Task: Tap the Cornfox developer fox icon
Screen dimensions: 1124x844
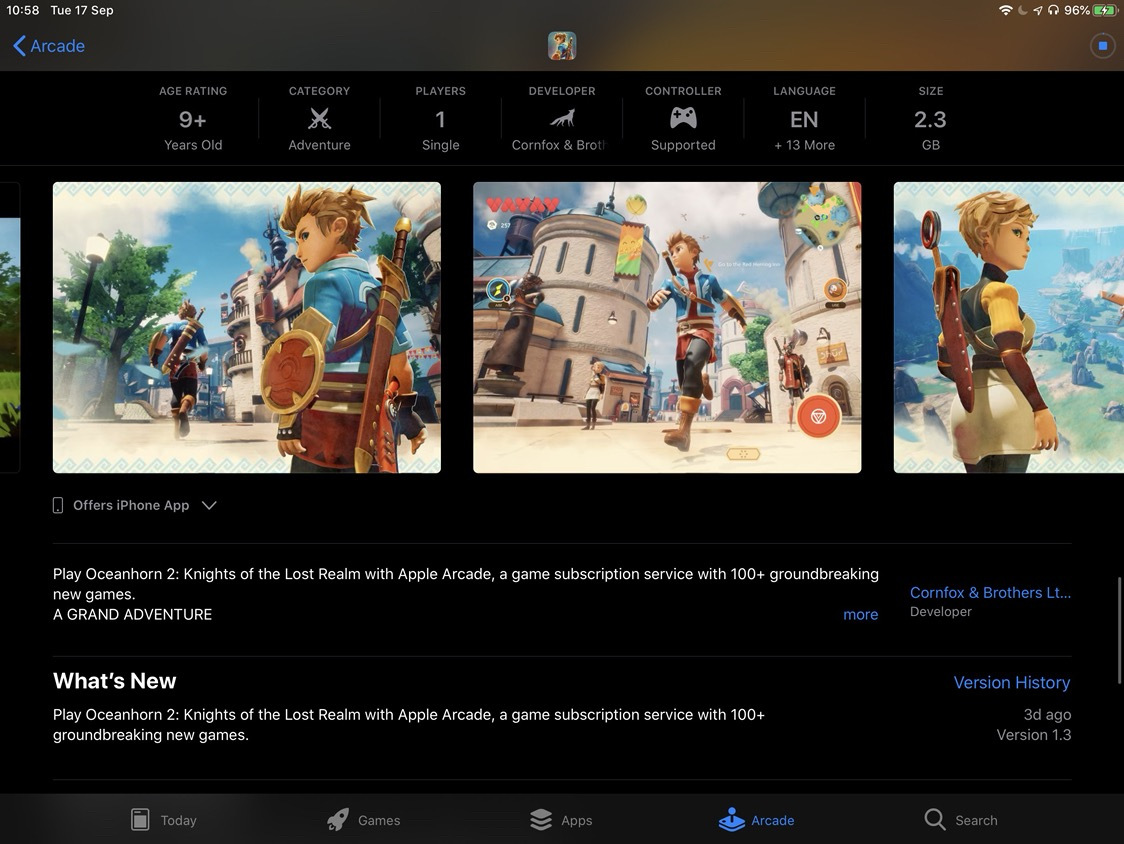Action: (x=562, y=118)
